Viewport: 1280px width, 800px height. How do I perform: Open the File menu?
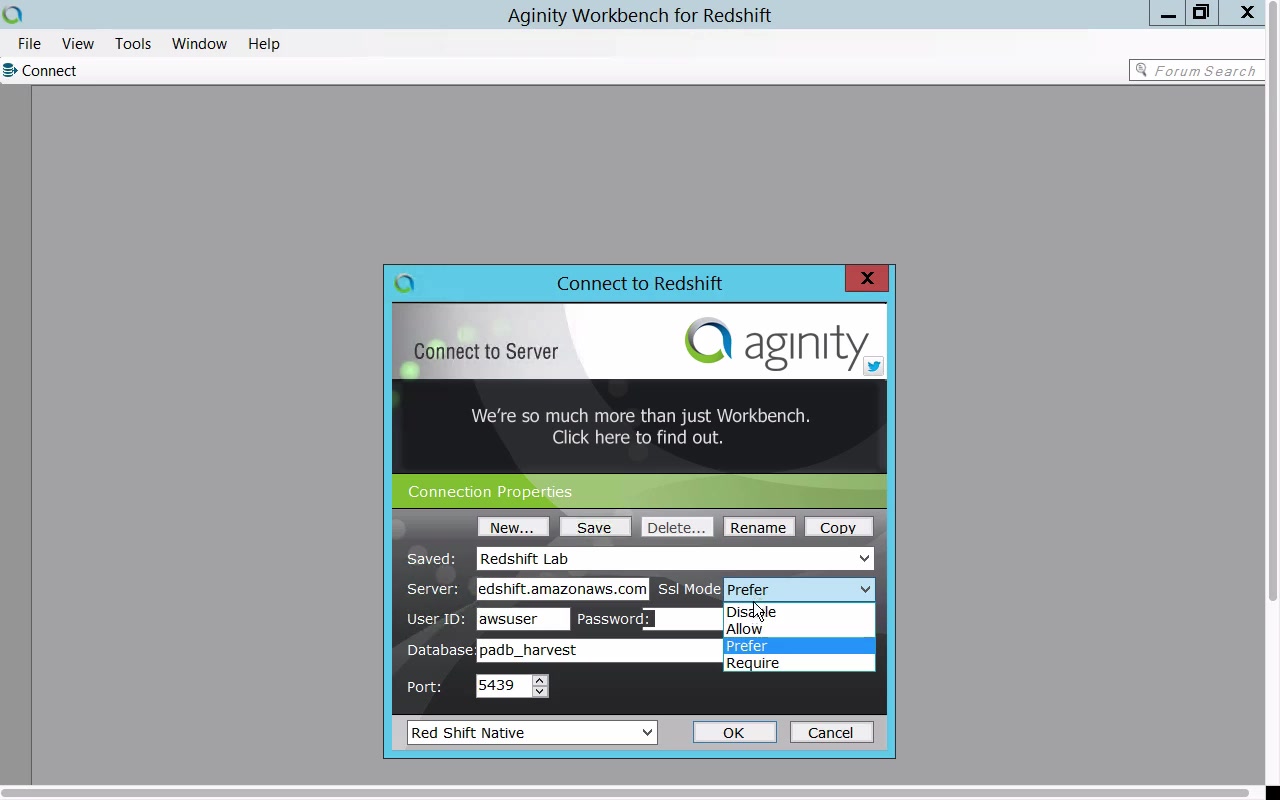[29, 44]
